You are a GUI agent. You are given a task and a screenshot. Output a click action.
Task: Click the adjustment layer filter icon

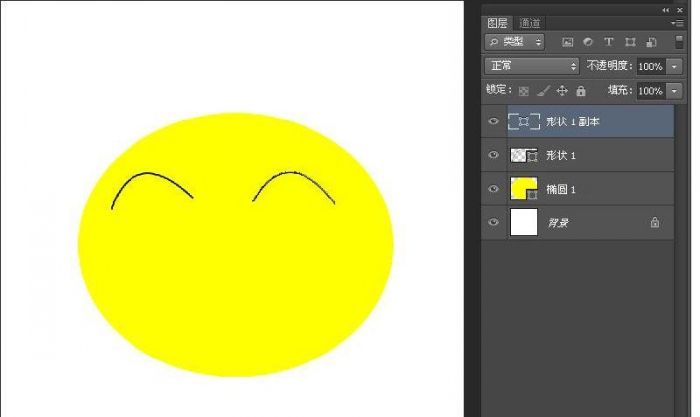[588, 42]
